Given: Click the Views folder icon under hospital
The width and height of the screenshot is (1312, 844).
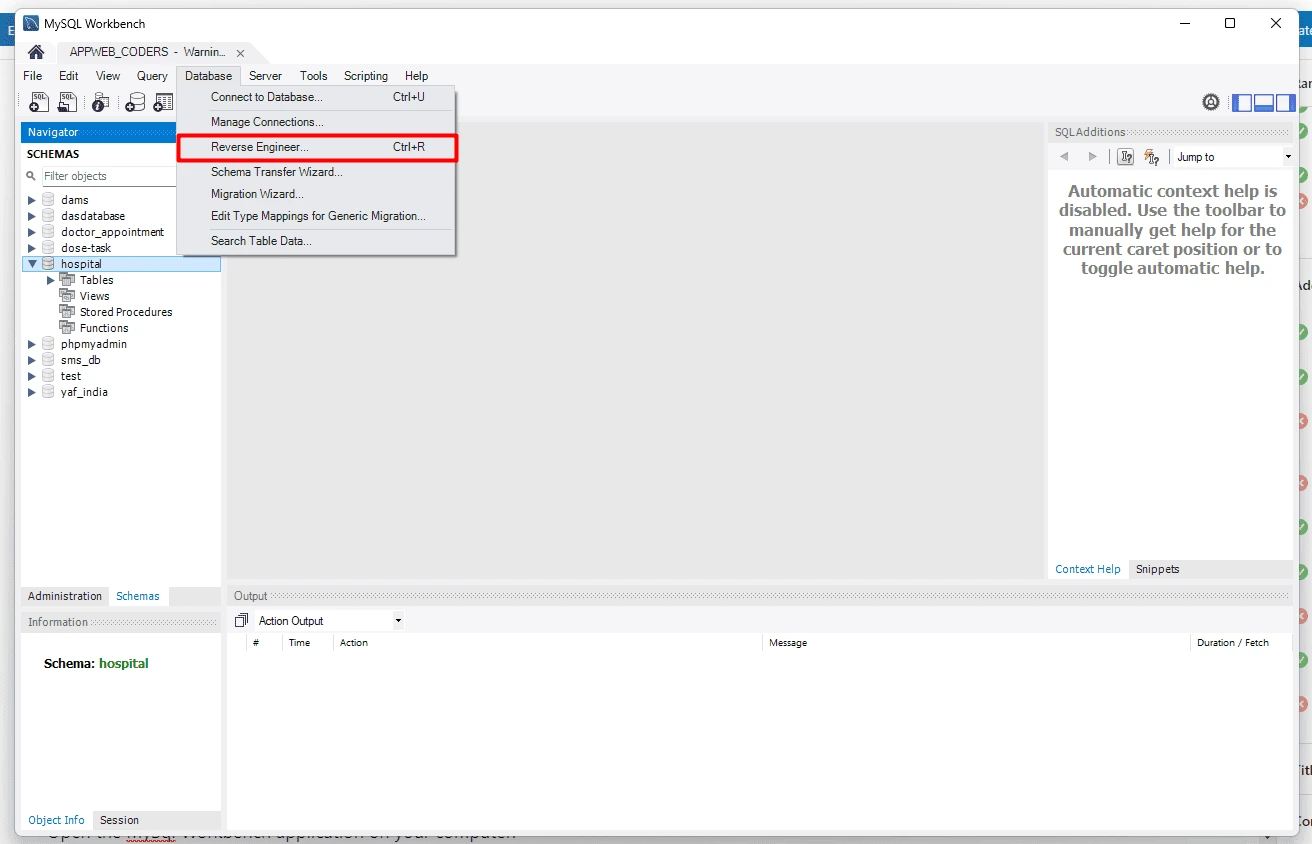Looking at the screenshot, I should click(x=67, y=296).
